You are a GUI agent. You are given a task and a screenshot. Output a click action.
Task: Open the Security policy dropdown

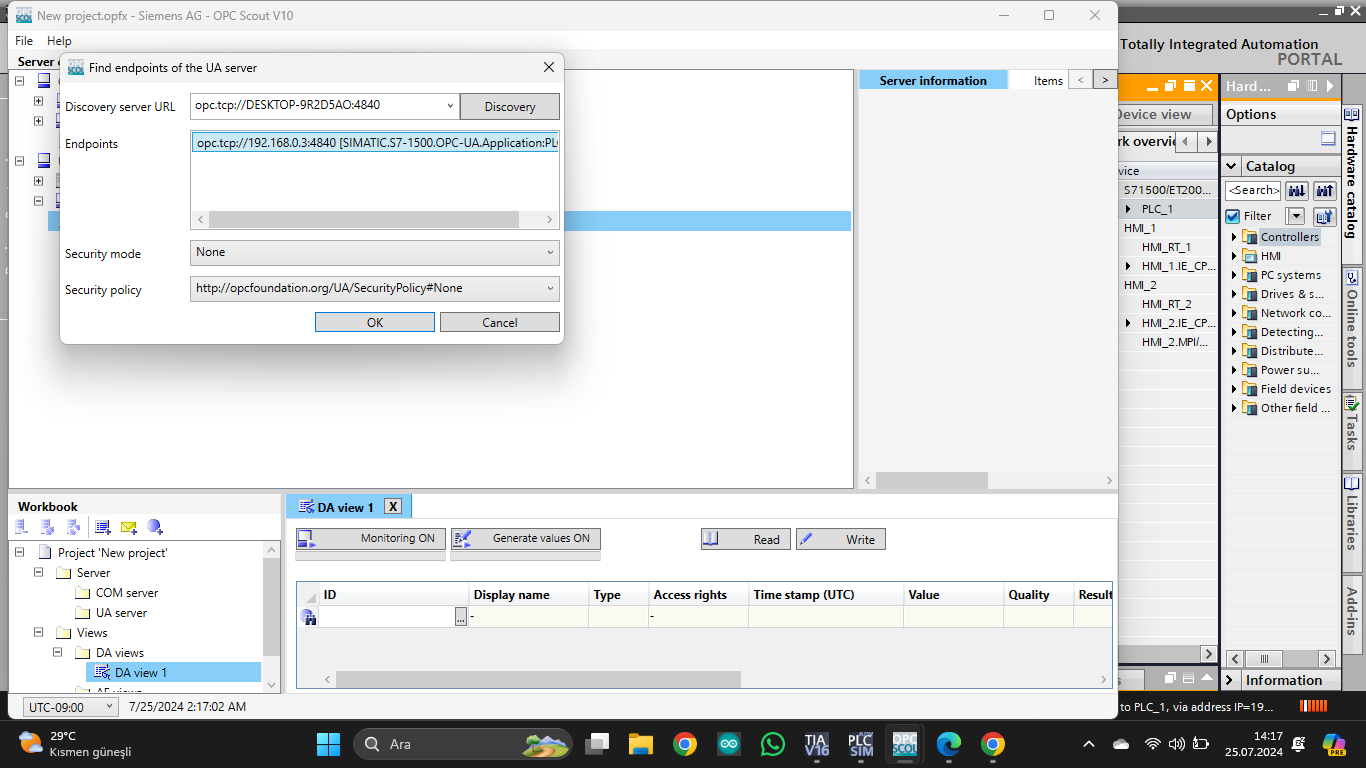pos(375,289)
